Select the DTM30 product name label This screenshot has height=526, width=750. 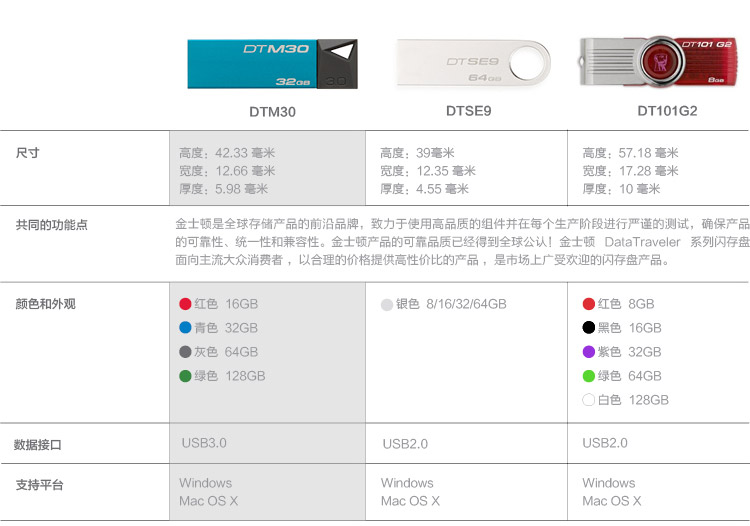[272, 112]
